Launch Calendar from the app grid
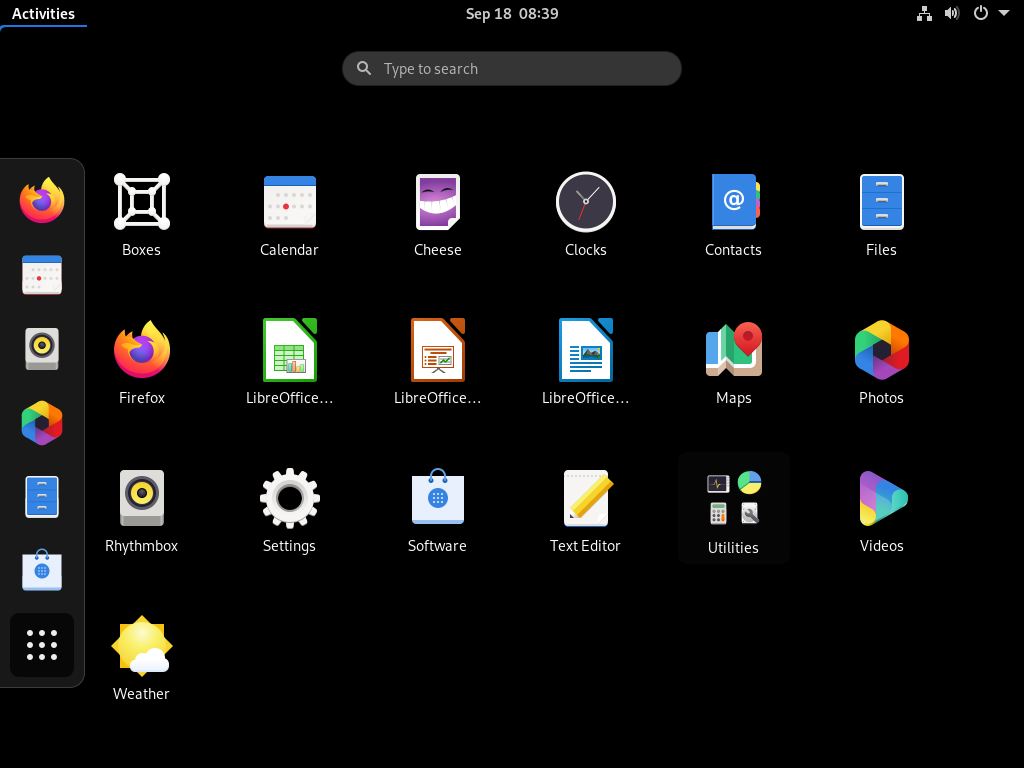Image resolution: width=1024 pixels, height=768 pixels. [289, 214]
